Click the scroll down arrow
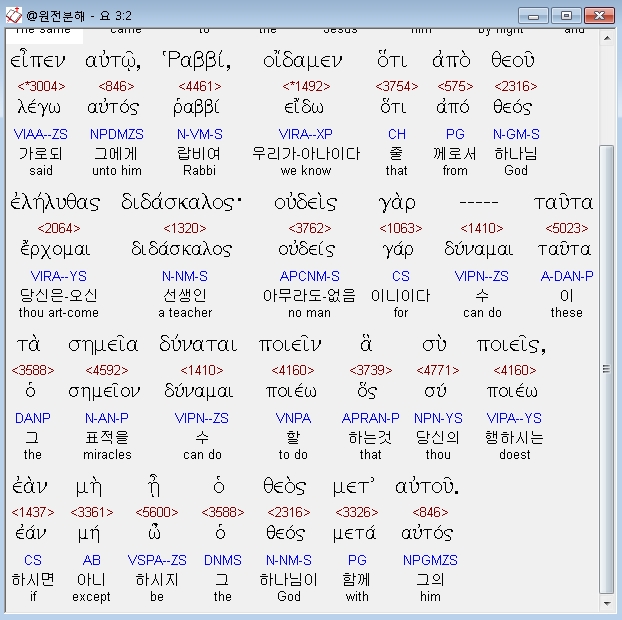This screenshot has width=622, height=620. coord(607,604)
